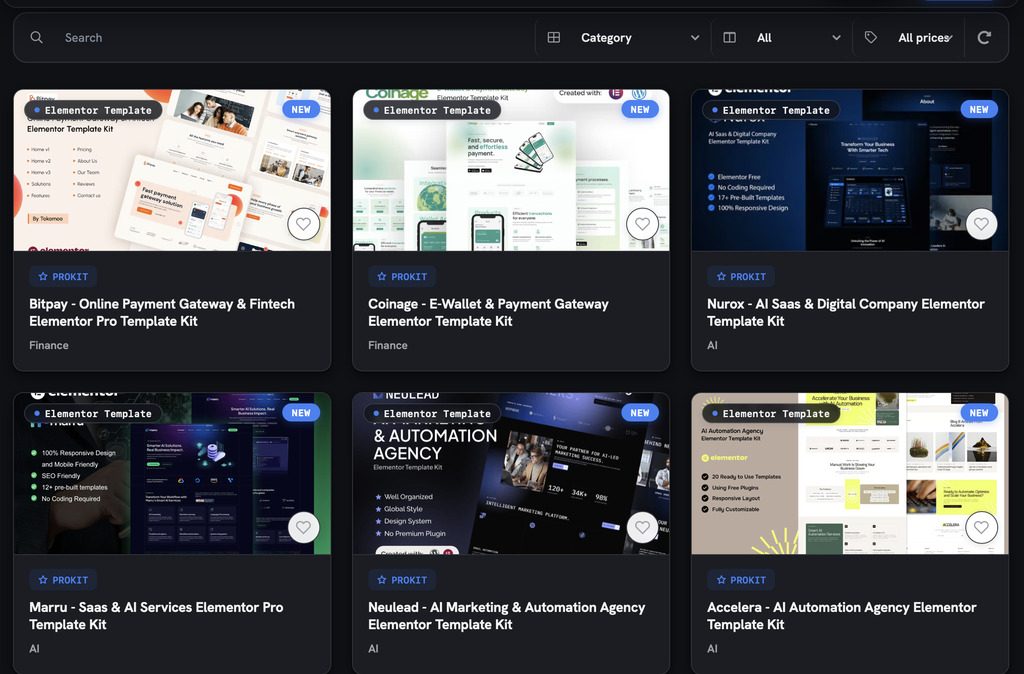Click Elementor Template tag on Marru card
Viewport: 1024px width, 674px height.
pyautogui.click(x=93, y=413)
